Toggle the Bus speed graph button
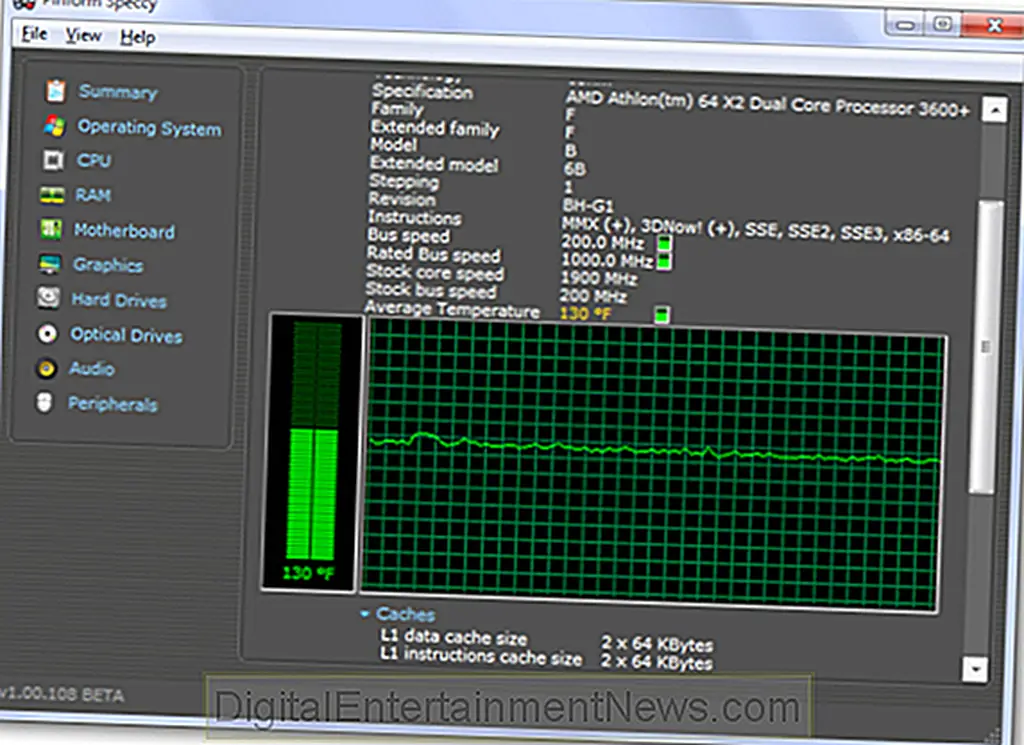1024x745 pixels. coord(664,244)
